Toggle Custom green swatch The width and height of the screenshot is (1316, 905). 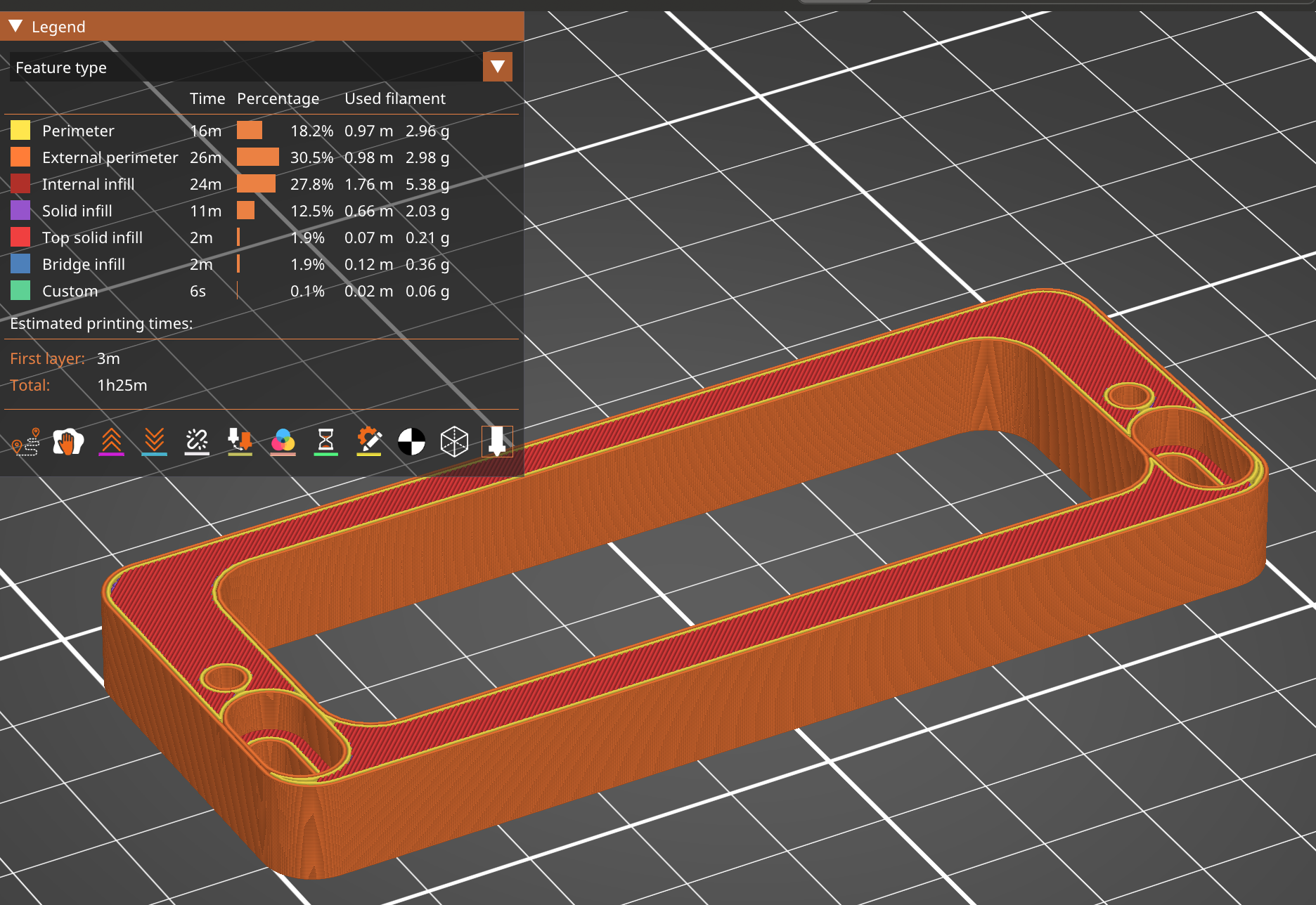20,290
